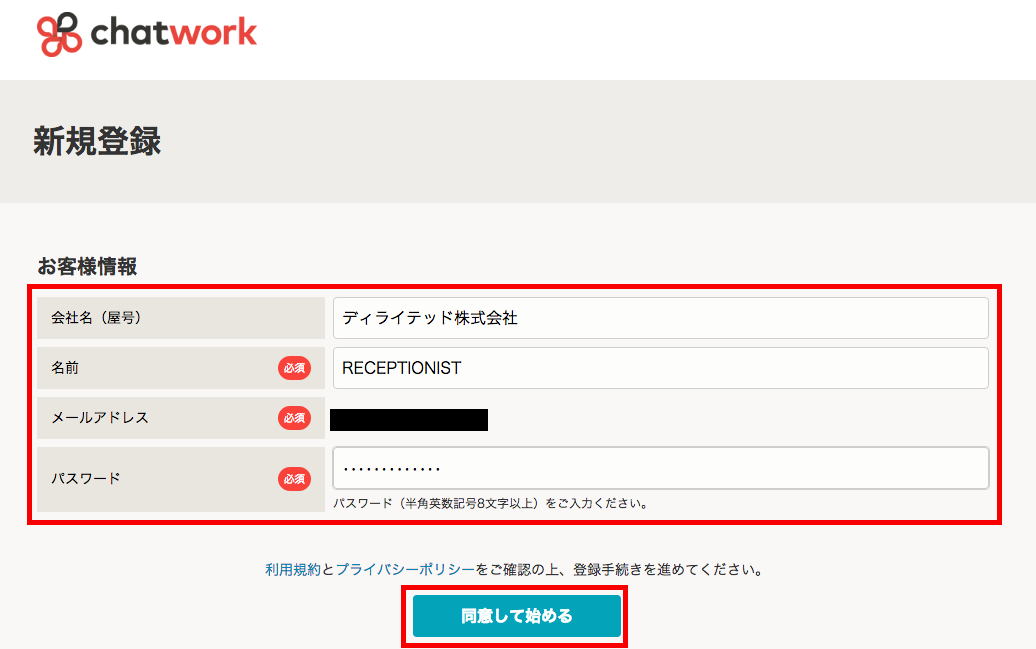Click into the パスワード input field

point(660,468)
